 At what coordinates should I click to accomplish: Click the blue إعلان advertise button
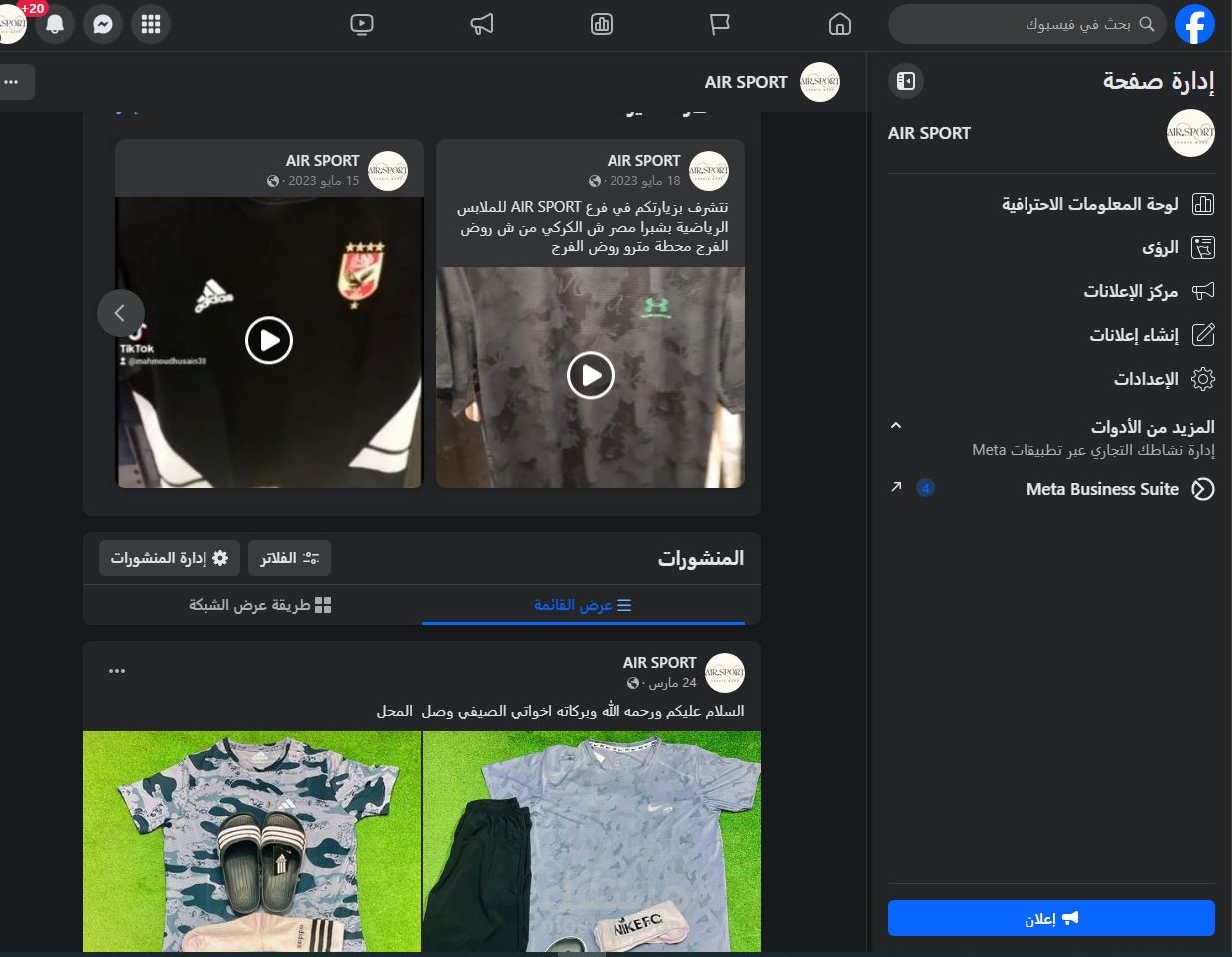click(1051, 918)
